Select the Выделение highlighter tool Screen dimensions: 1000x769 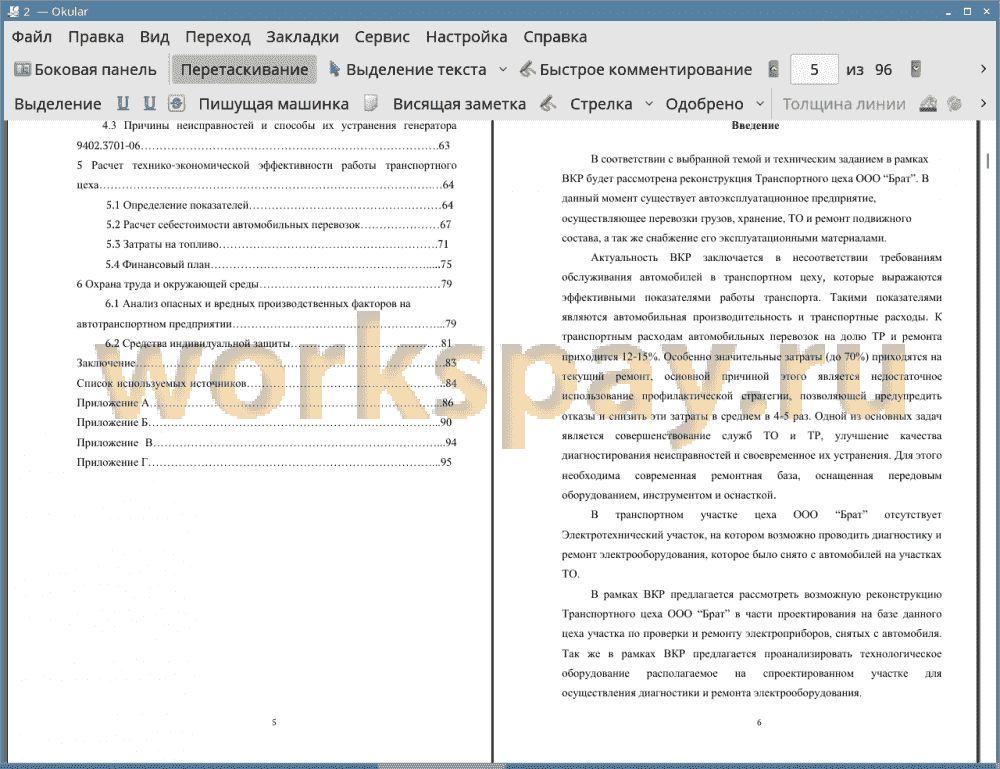click(x=57, y=104)
